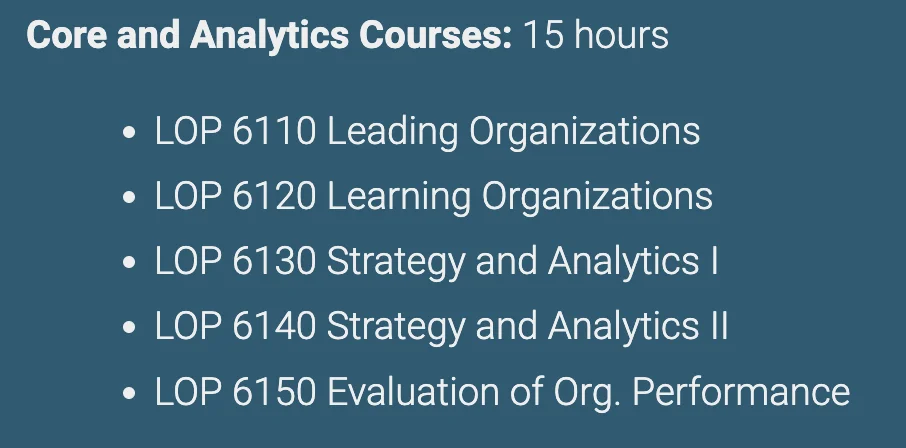Click the "Strategy and Analytics II" title
The image size is (906, 448).
(528, 327)
